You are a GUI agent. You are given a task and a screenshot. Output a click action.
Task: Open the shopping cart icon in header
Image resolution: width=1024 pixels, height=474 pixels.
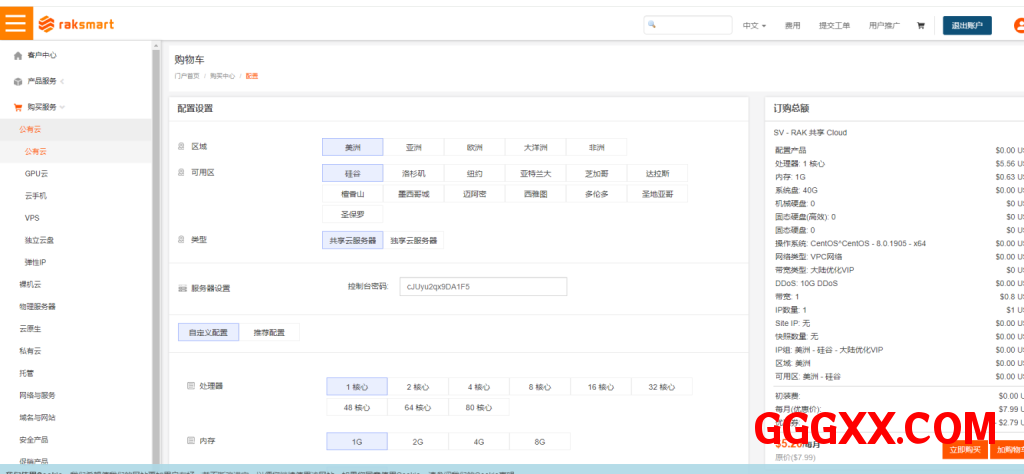[x=920, y=26]
